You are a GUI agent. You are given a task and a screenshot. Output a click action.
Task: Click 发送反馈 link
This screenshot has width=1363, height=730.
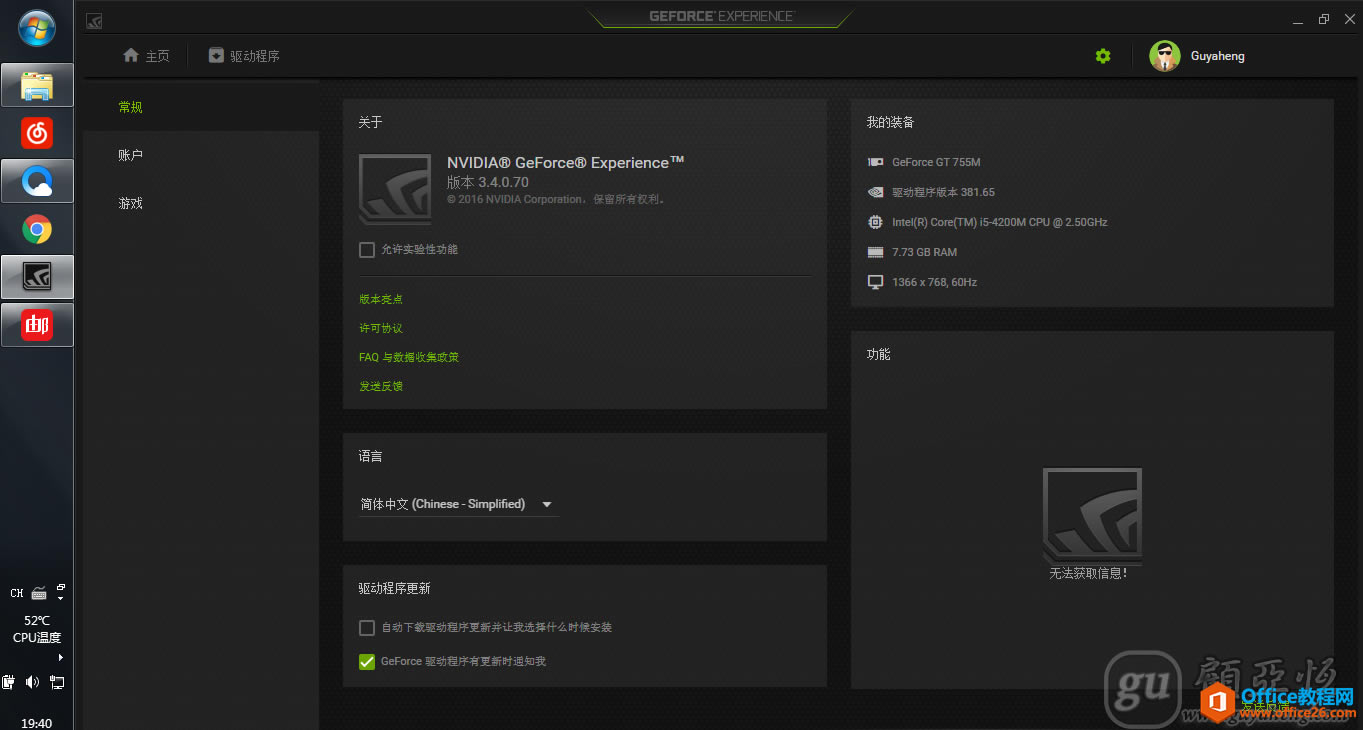(x=381, y=386)
